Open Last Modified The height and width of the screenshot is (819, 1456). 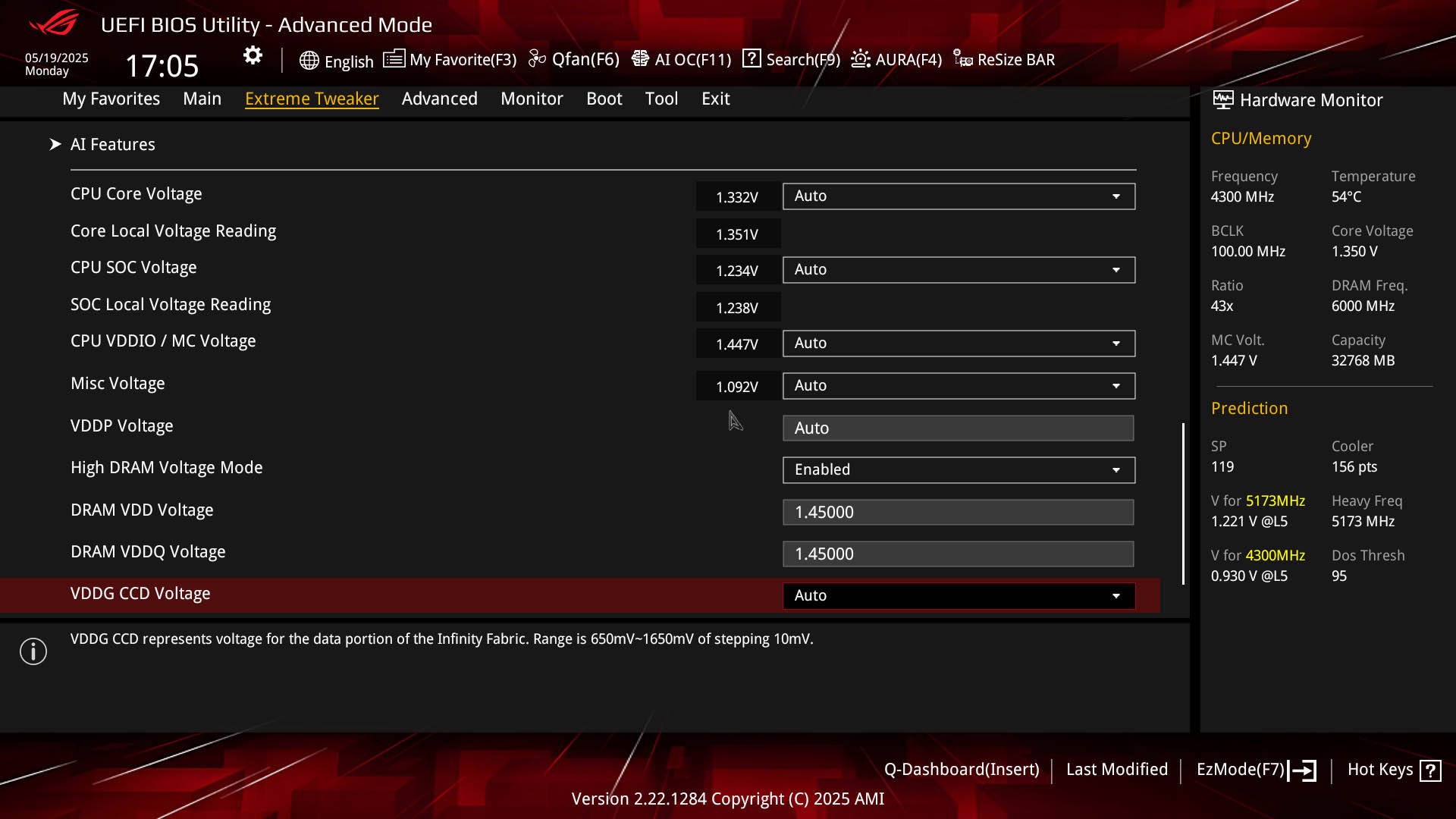1116,770
